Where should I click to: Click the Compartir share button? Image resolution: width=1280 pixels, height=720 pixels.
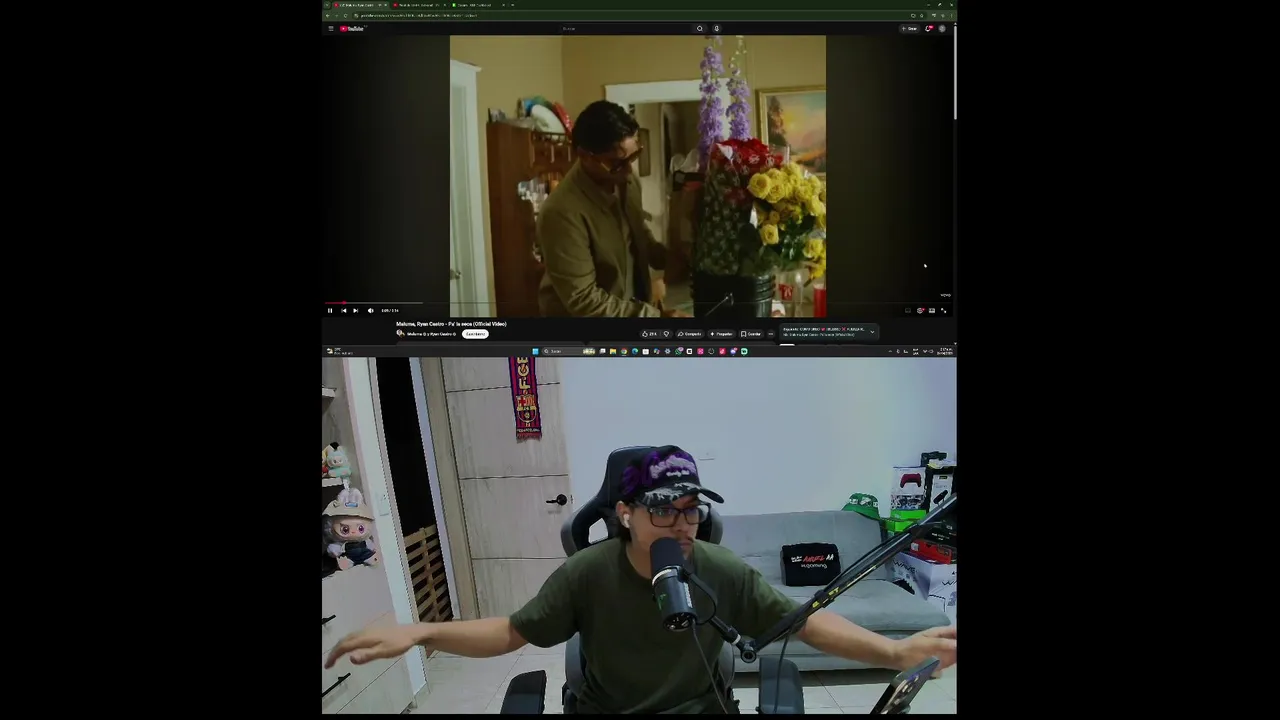691,334
